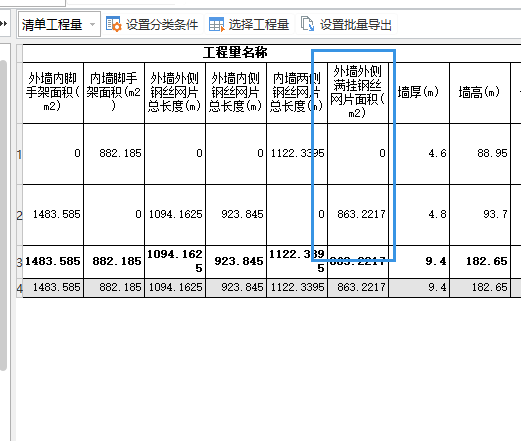Image resolution: width=521 pixels, height=441 pixels.
Task: Select column header 外墙外侧满挂钢丝网片面积(m2)
Action: (358, 93)
